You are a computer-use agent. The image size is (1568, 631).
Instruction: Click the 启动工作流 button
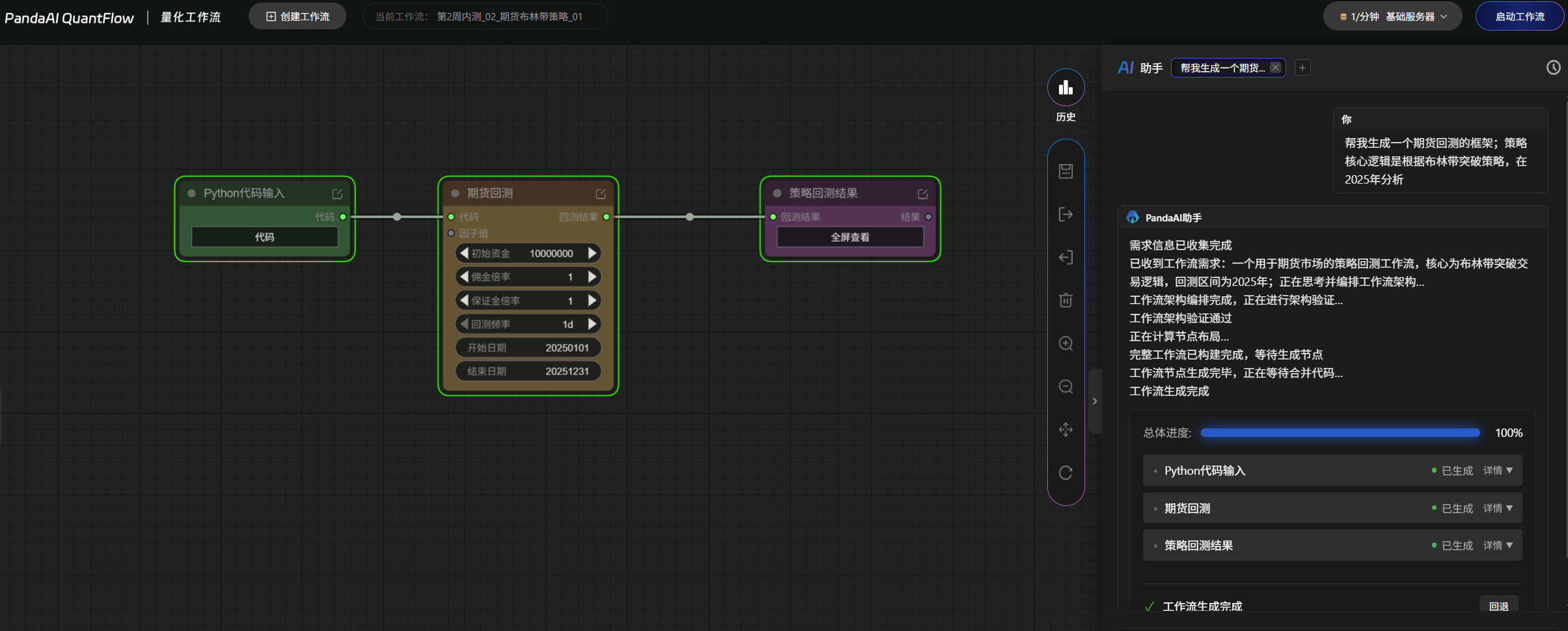(1520, 16)
